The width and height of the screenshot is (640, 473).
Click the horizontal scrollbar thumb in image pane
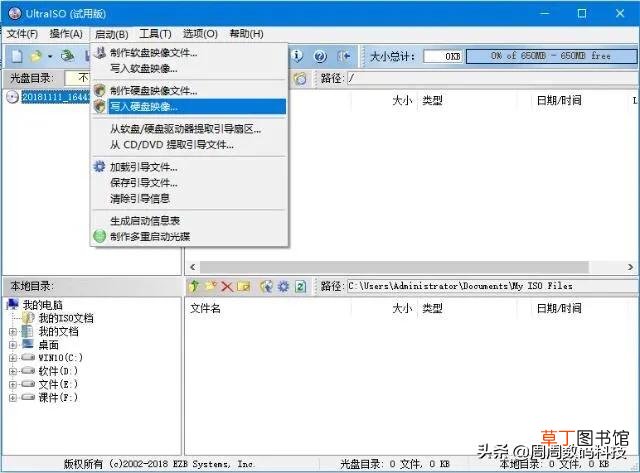394,267
